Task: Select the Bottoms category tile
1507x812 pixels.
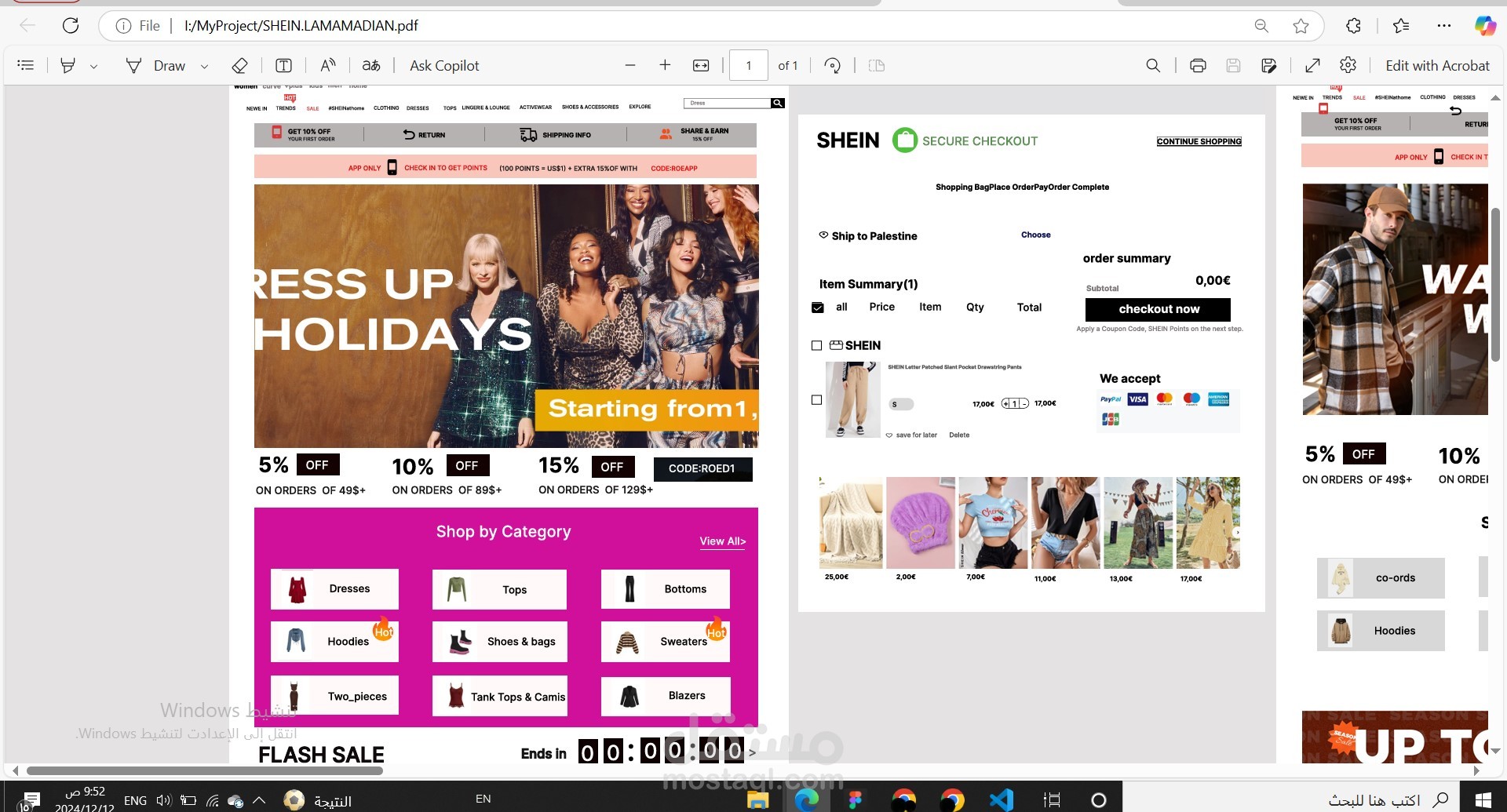Action: click(666, 589)
